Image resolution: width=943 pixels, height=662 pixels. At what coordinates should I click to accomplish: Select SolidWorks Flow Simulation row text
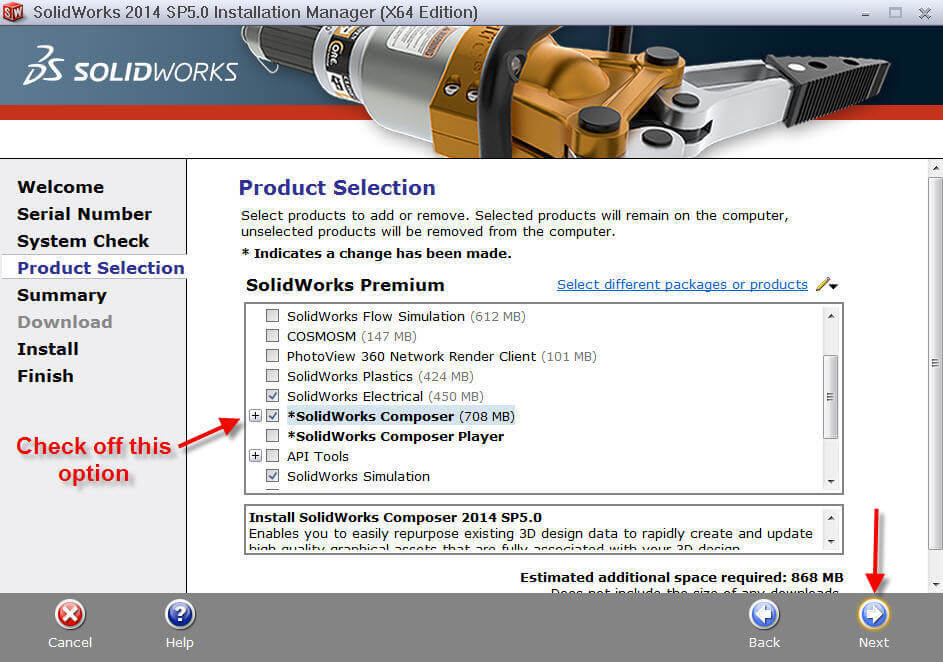coord(406,316)
